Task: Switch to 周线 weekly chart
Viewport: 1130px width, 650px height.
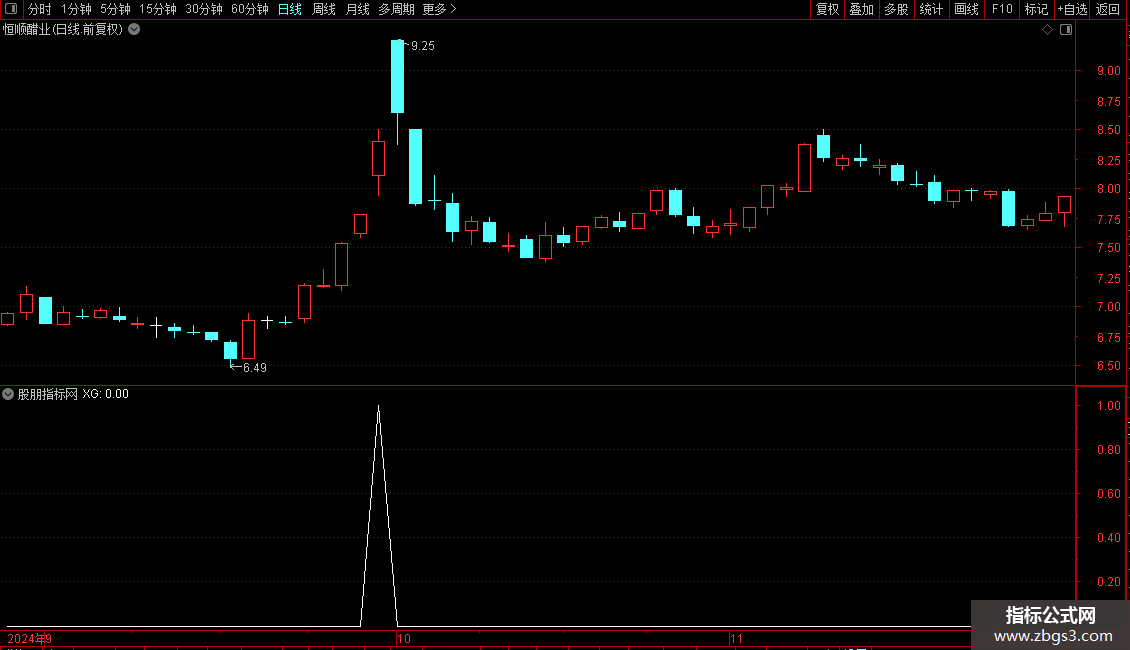Action: click(324, 9)
